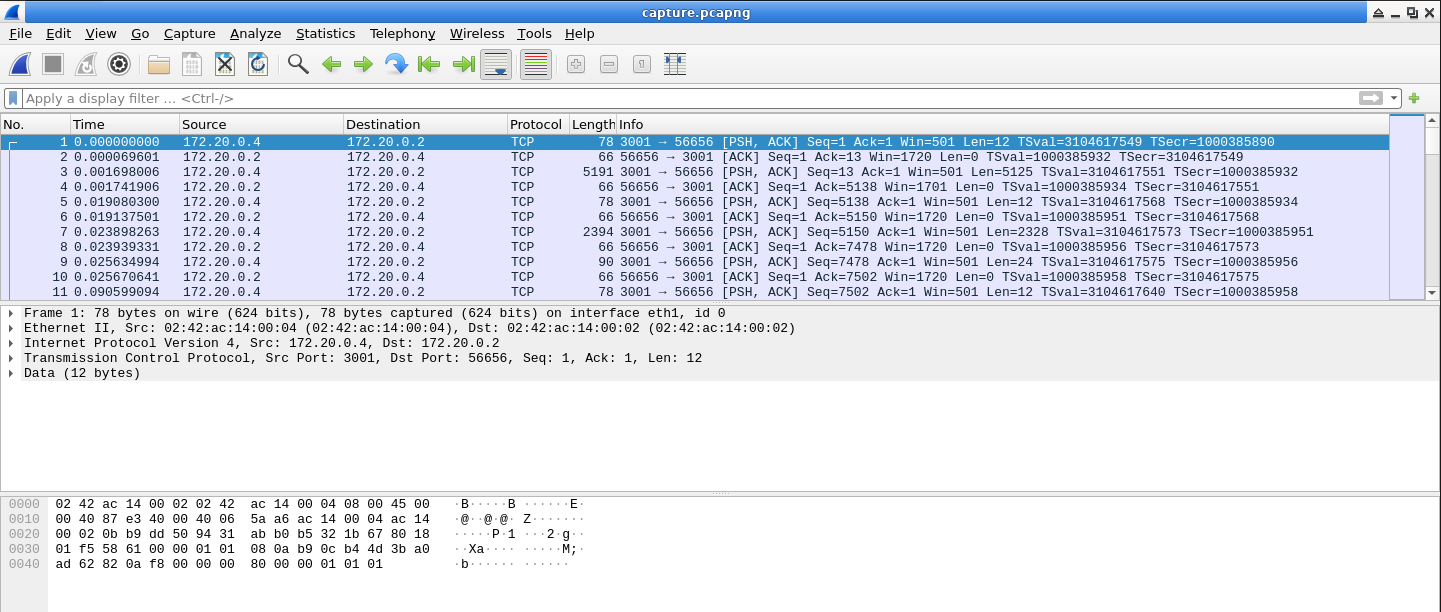Toggle packet list colorization
Screen dimensions: 1441x612
(x=534, y=63)
